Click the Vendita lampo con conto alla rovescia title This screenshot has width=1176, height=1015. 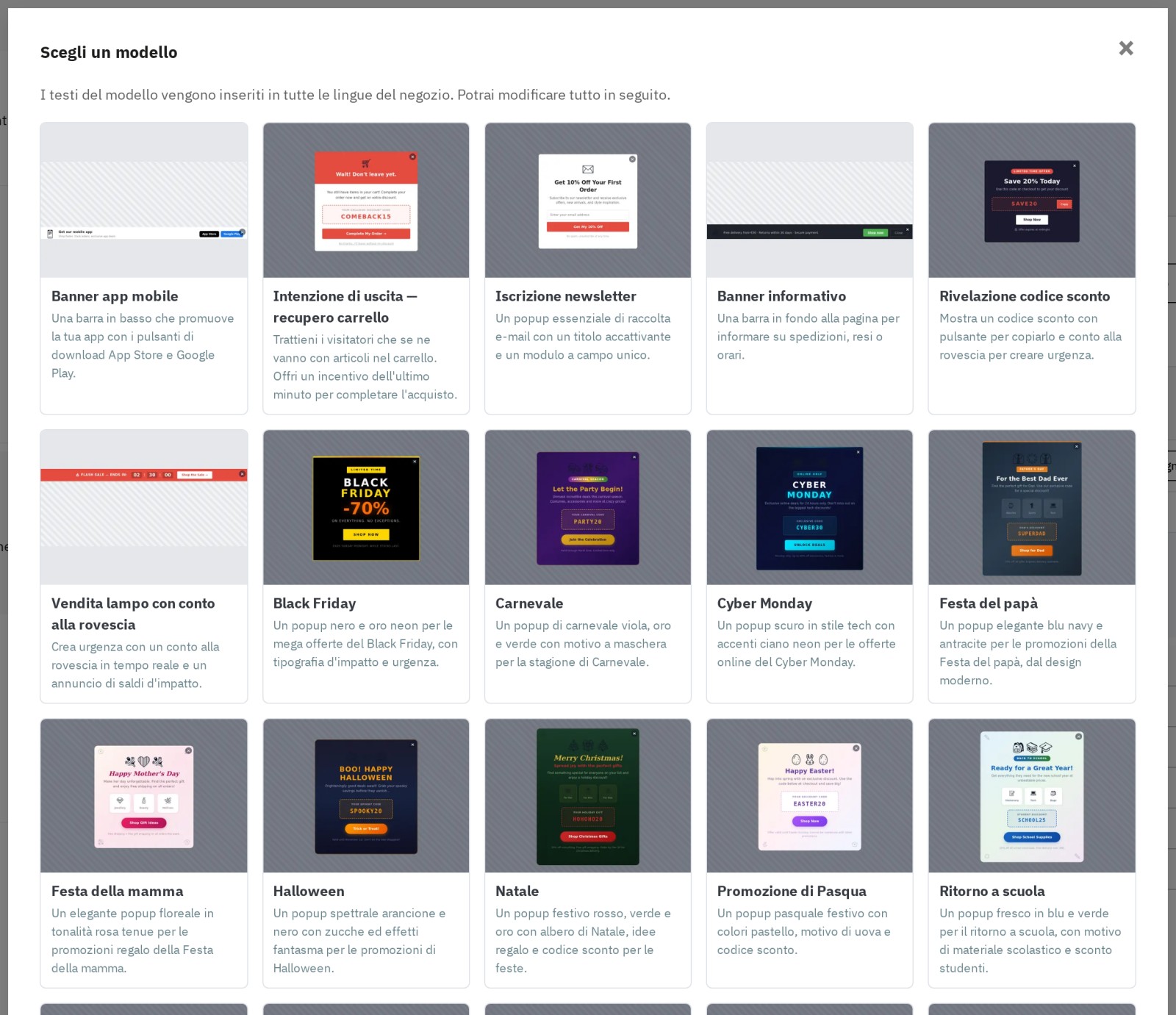coord(133,614)
